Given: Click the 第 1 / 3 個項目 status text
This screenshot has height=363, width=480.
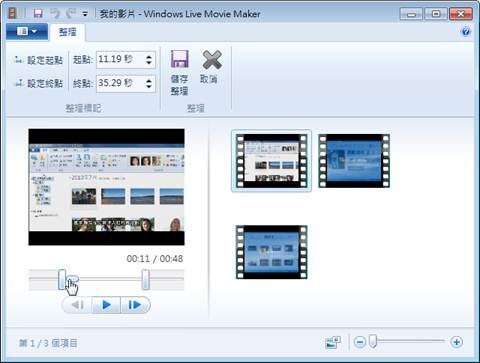Looking at the screenshot, I should tap(48, 343).
